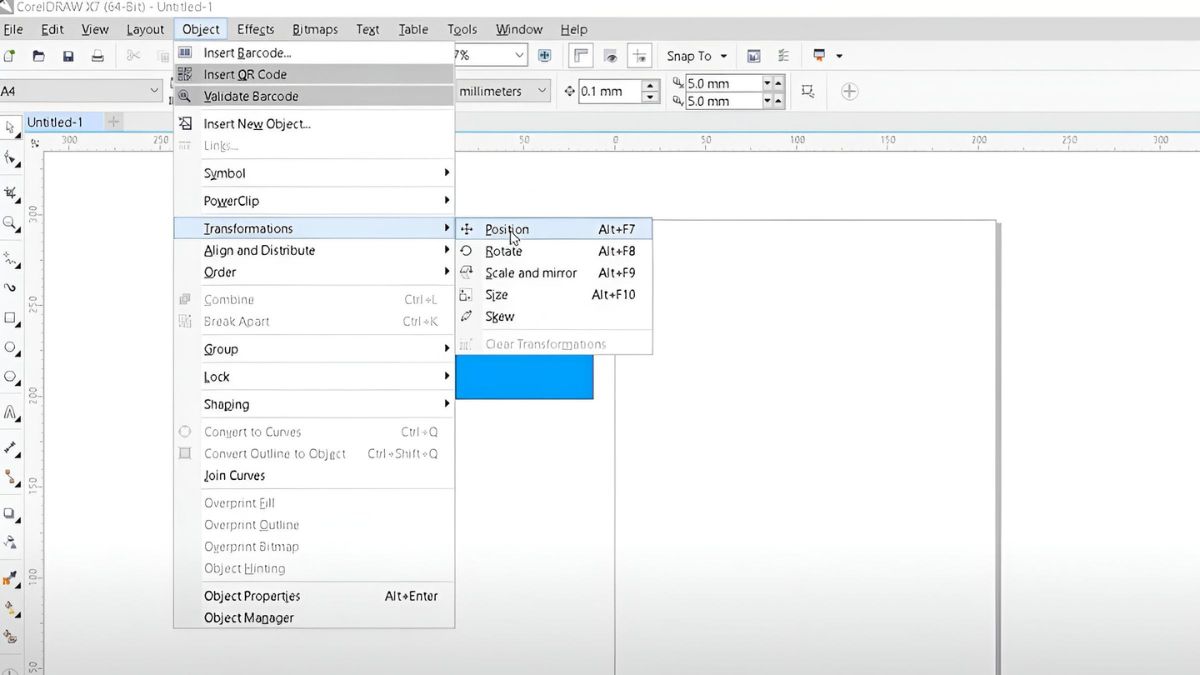Image resolution: width=1200 pixels, height=675 pixels.
Task: Toggle the Show Rulers button
Action: click(581, 56)
